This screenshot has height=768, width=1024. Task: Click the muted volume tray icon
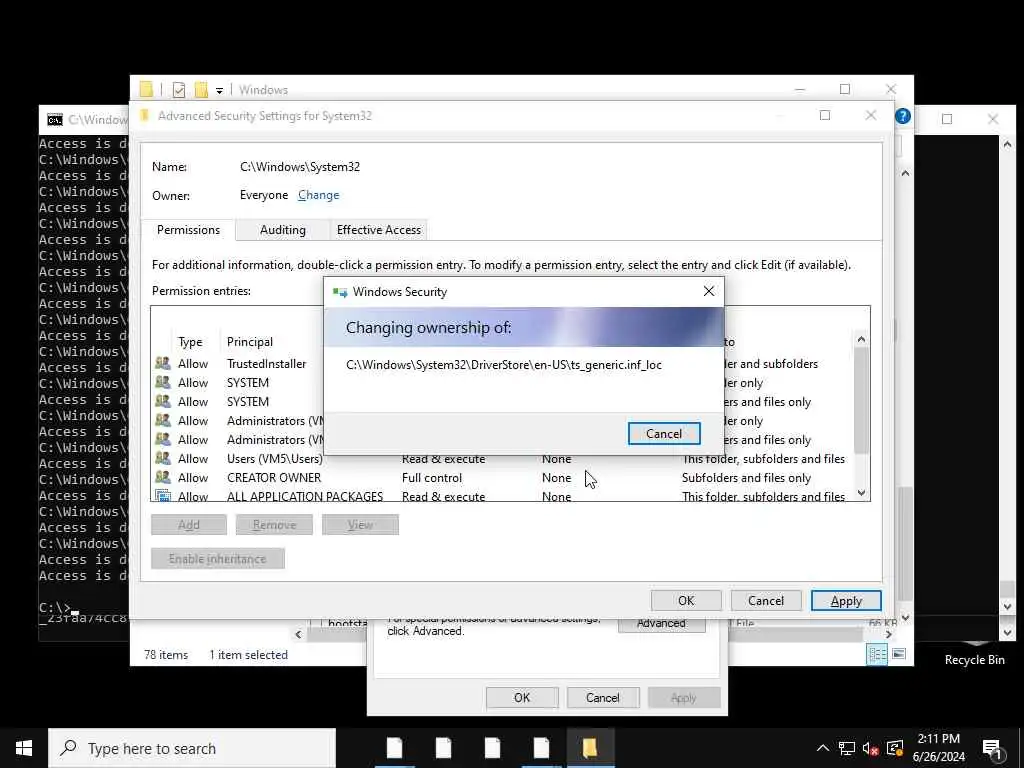(870, 749)
